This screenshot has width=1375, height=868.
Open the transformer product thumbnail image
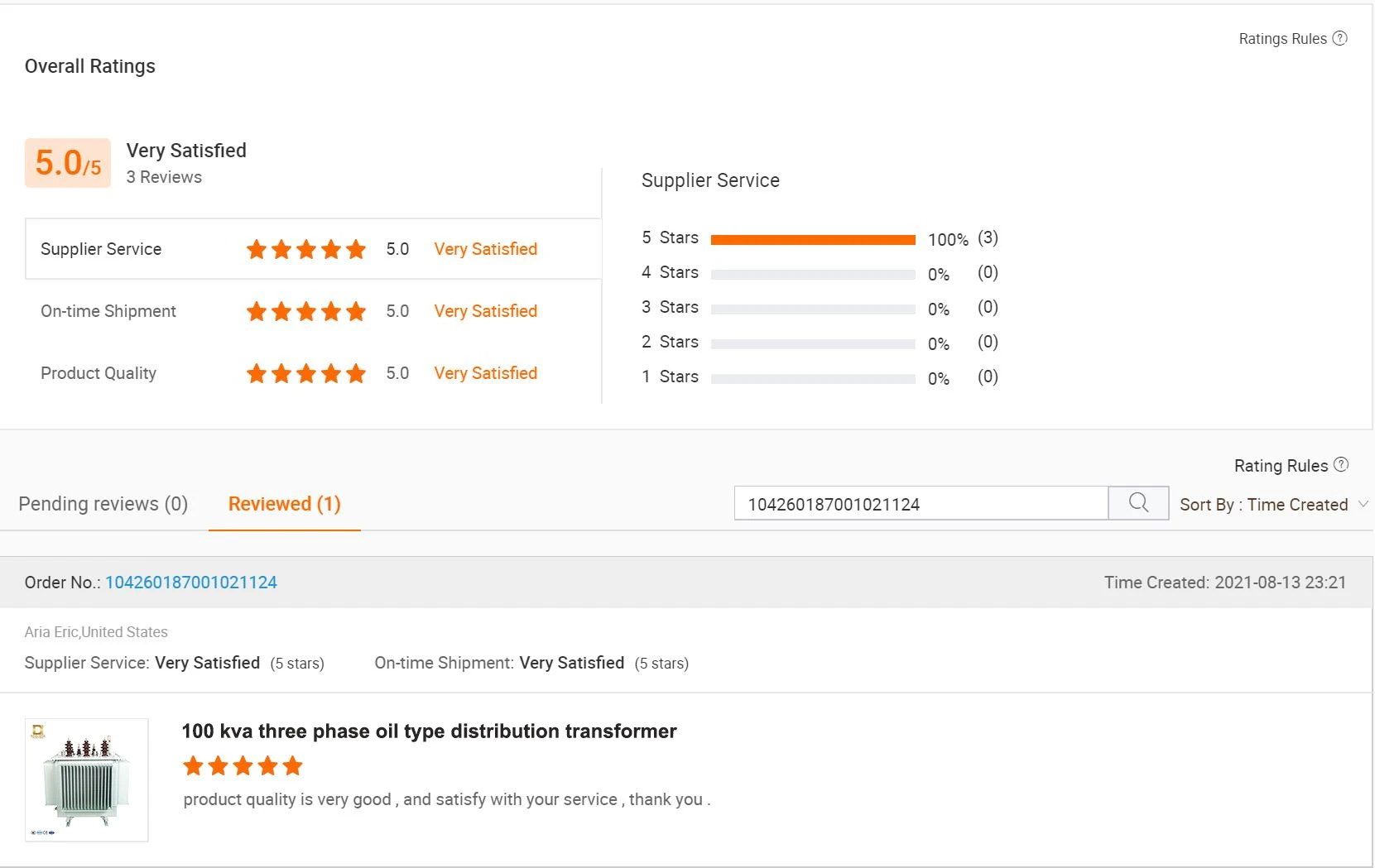pos(87,780)
